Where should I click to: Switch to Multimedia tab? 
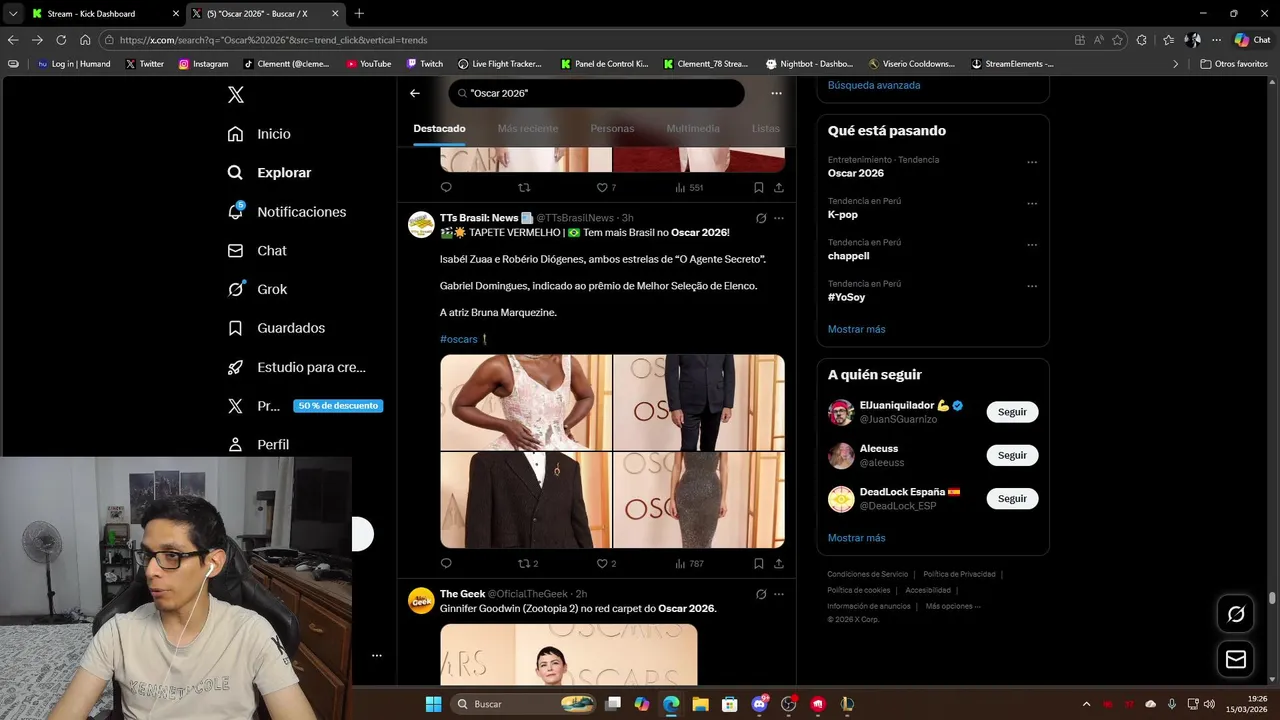[x=693, y=128]
